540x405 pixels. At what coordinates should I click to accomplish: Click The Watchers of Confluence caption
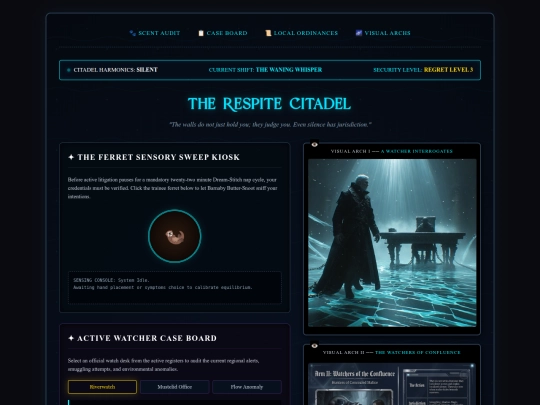(x=417, y=353)
